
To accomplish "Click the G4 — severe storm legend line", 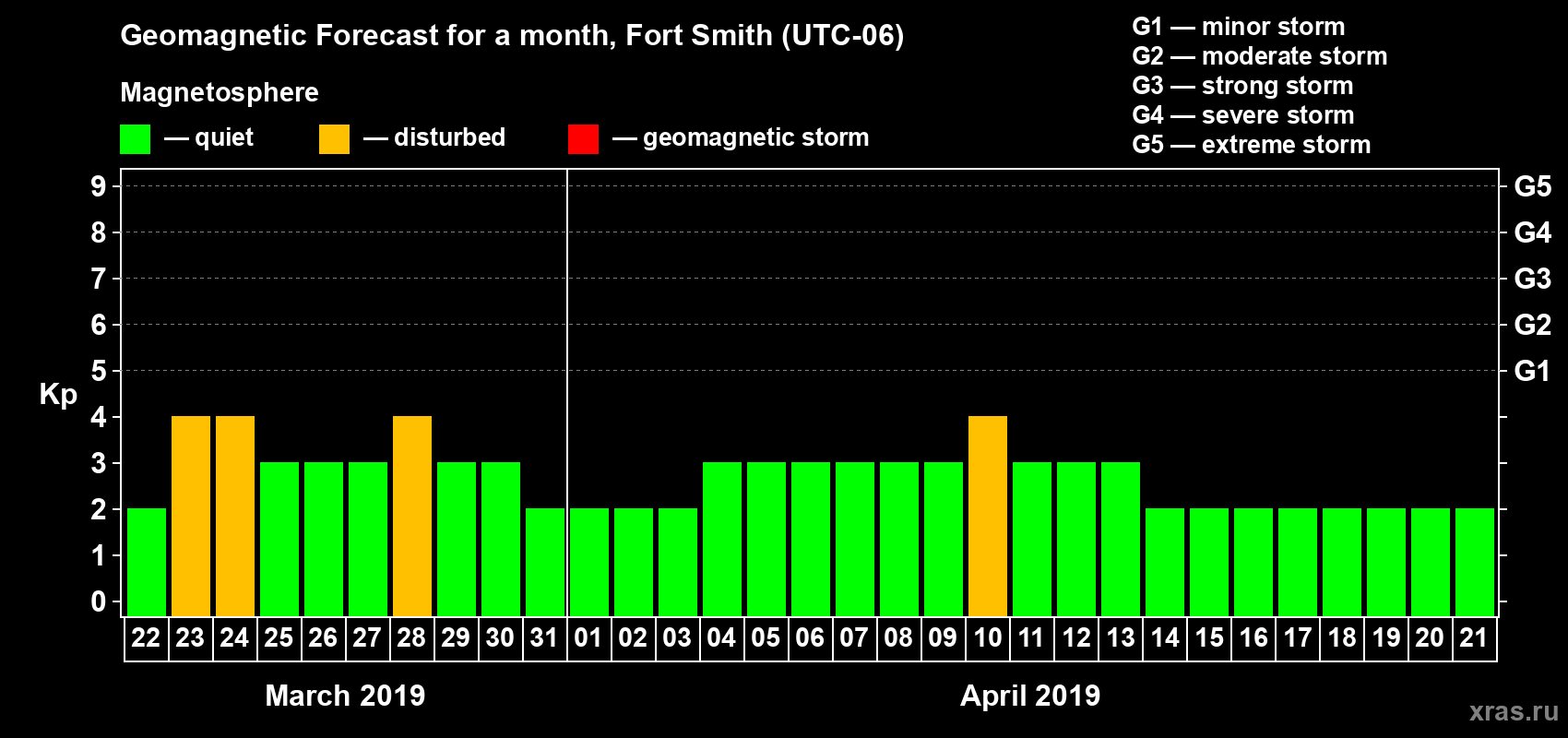I will (x=1243, y=115).
